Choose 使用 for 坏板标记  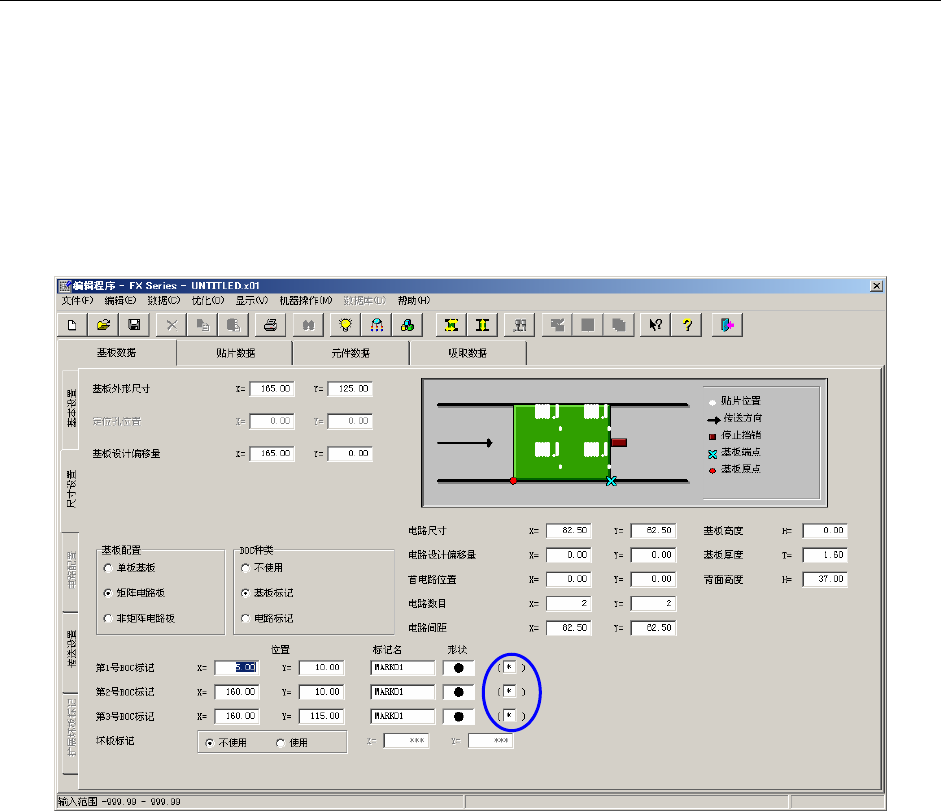(280, 743)
